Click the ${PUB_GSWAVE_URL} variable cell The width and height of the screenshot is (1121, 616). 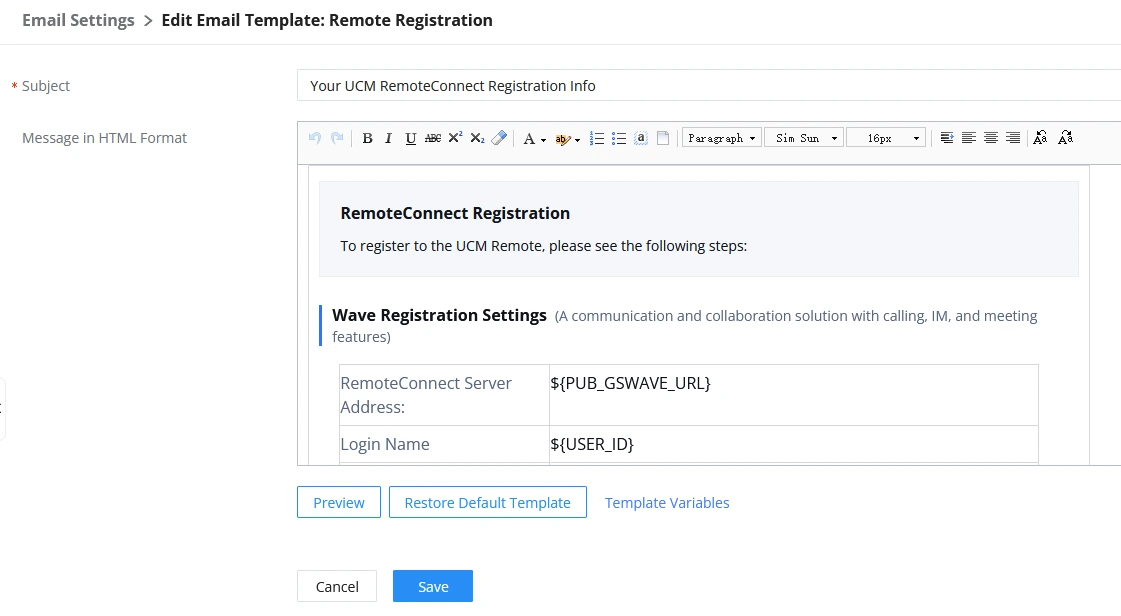(x=794, y=395)
